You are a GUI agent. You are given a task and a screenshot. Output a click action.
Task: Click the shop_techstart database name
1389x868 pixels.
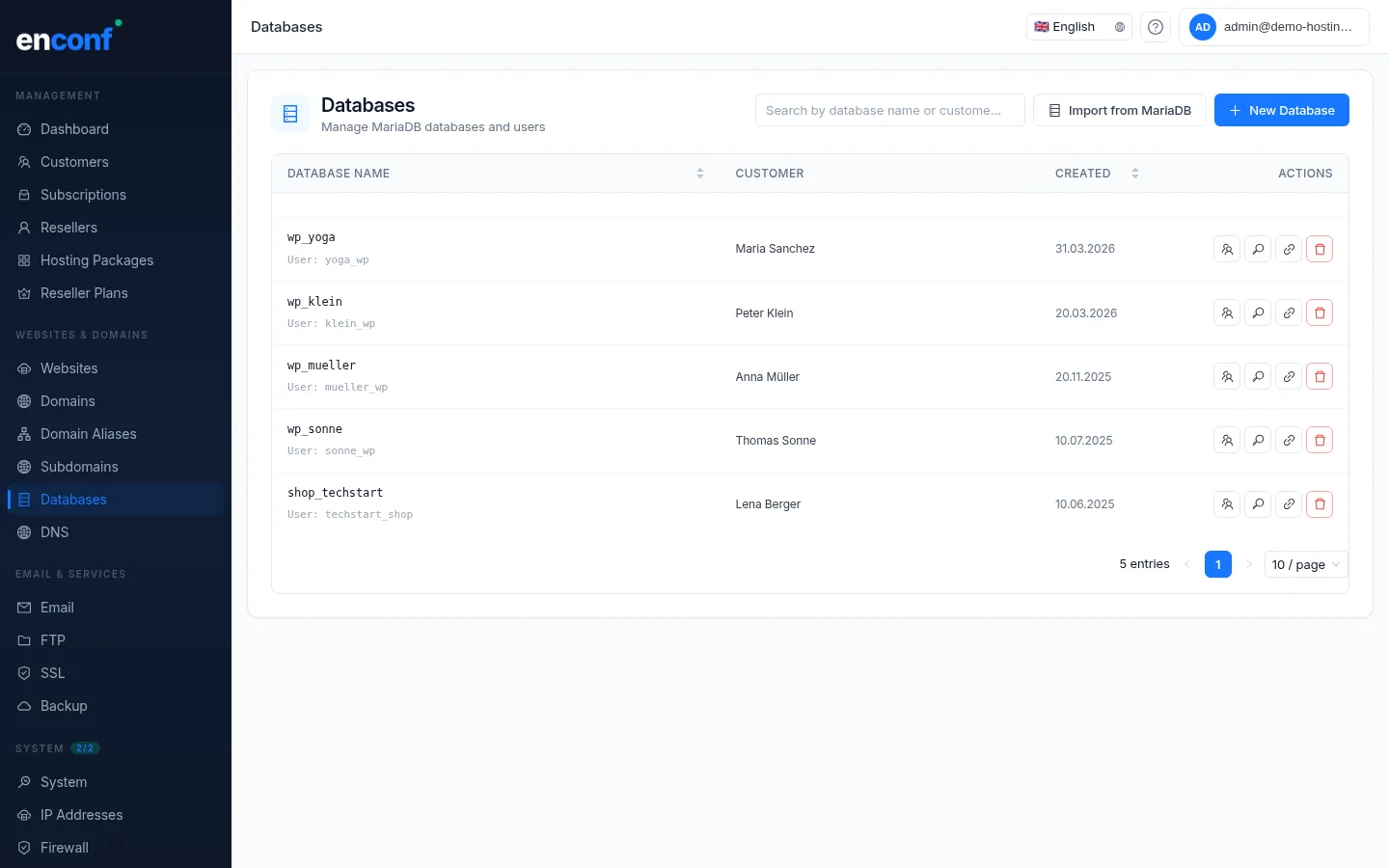pyautogui.click(x=335, y=493)
